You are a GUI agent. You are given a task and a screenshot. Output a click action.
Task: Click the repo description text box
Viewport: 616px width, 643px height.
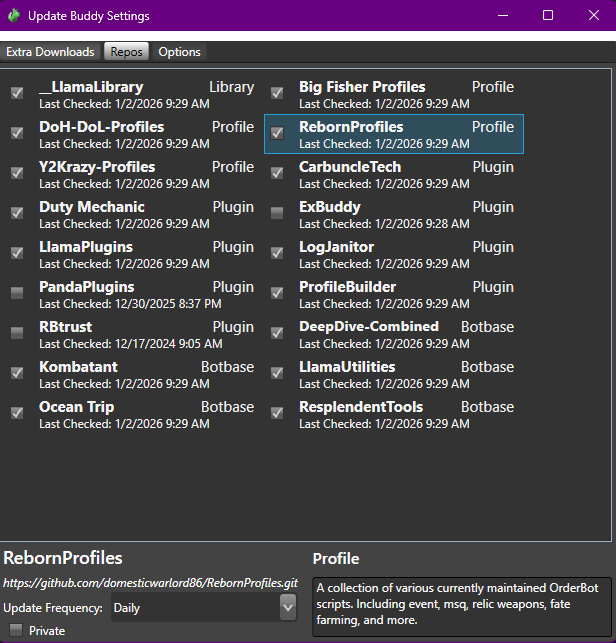[462, 607]
